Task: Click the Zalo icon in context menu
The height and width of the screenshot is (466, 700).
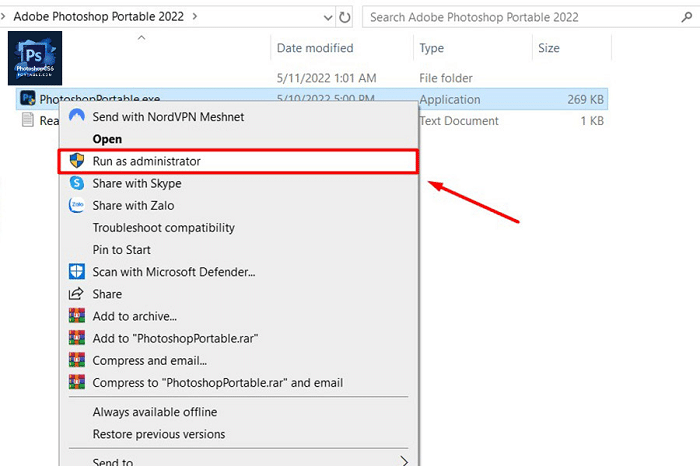Action: click(x=77, y=206)
